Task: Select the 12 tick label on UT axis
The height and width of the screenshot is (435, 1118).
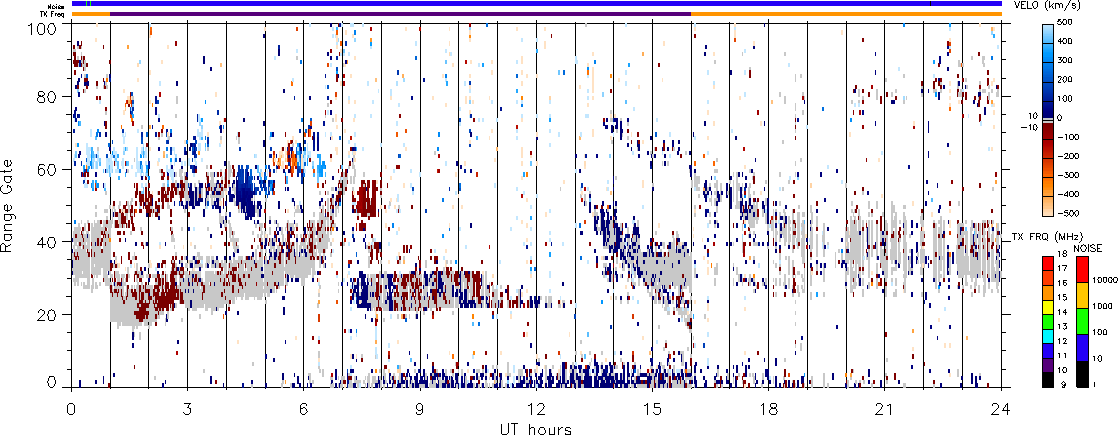Action: (x=535, y=409)
